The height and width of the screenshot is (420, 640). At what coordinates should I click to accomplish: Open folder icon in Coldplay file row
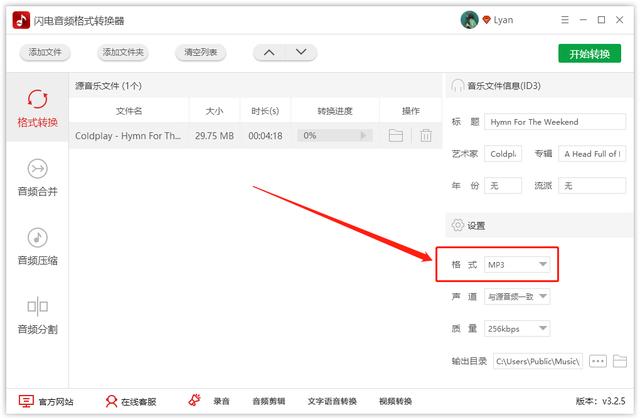click(x=396, y=136)
